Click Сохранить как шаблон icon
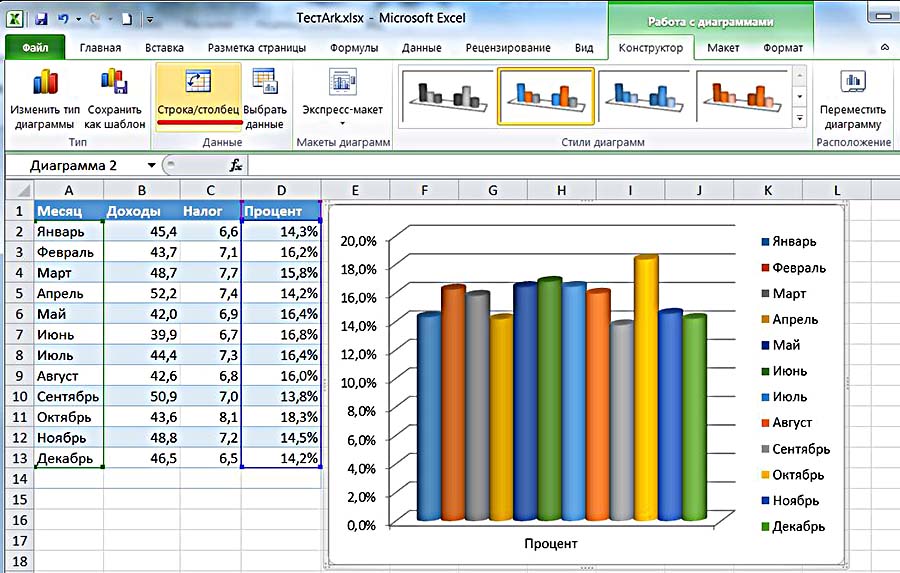Screen dimensions: 900x573 click(116, 85)
